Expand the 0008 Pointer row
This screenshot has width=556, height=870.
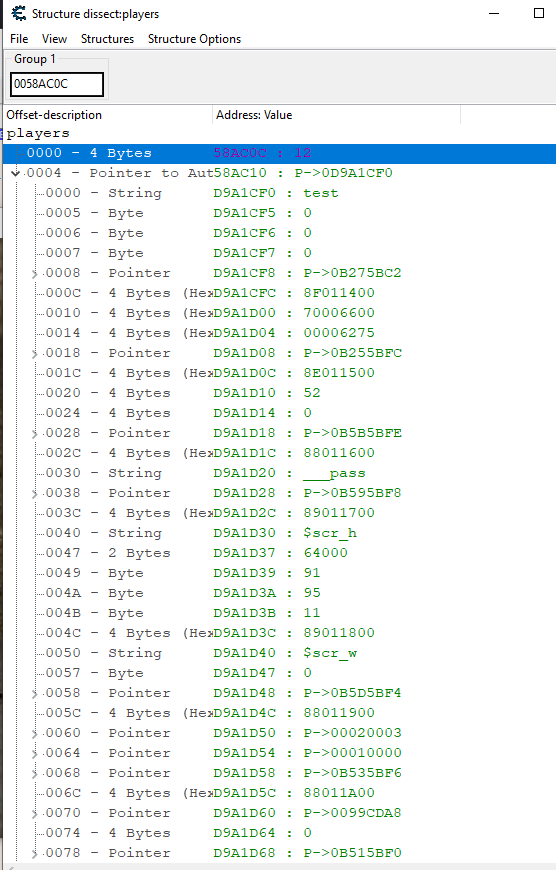click(34, 274)
